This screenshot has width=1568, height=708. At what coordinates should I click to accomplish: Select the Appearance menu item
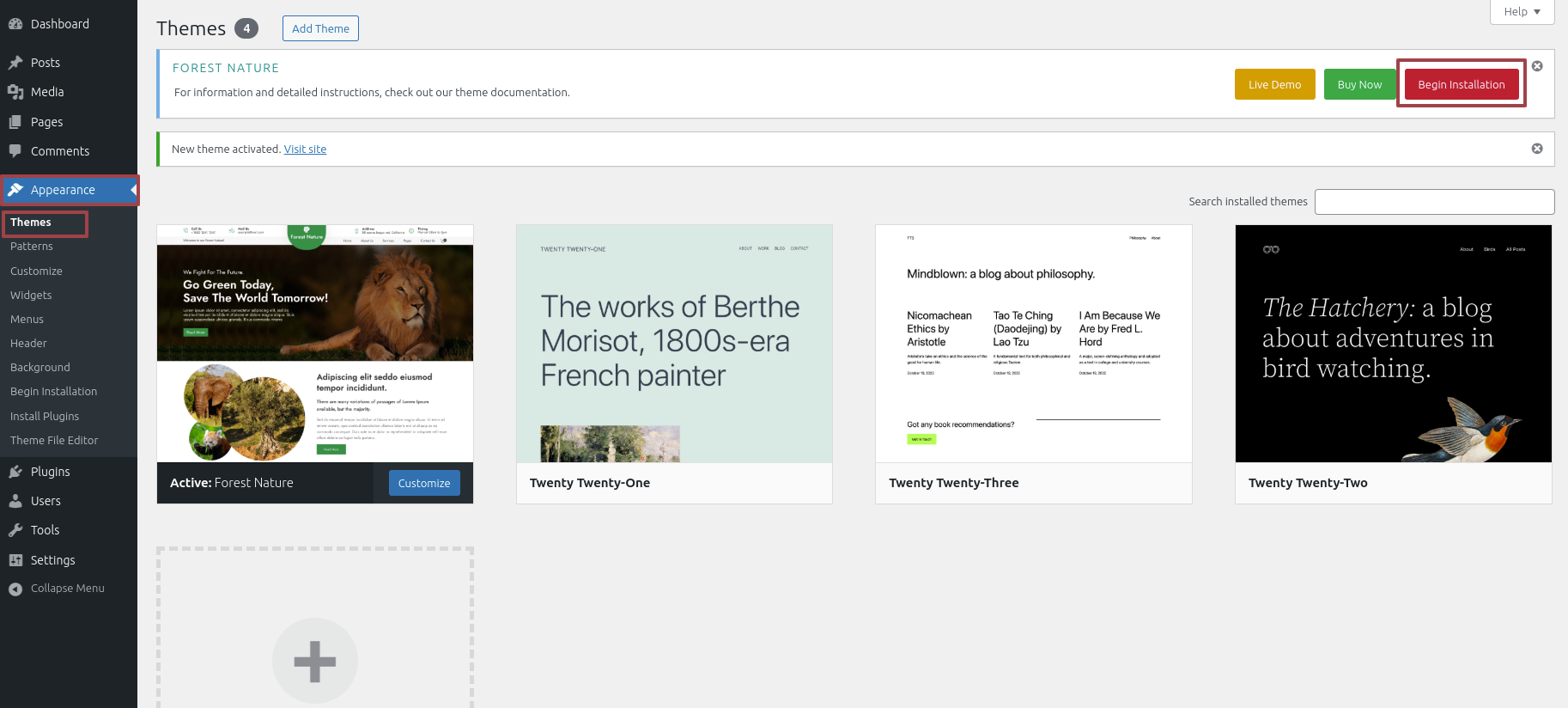pyautogui.click(x=69, y=190)
